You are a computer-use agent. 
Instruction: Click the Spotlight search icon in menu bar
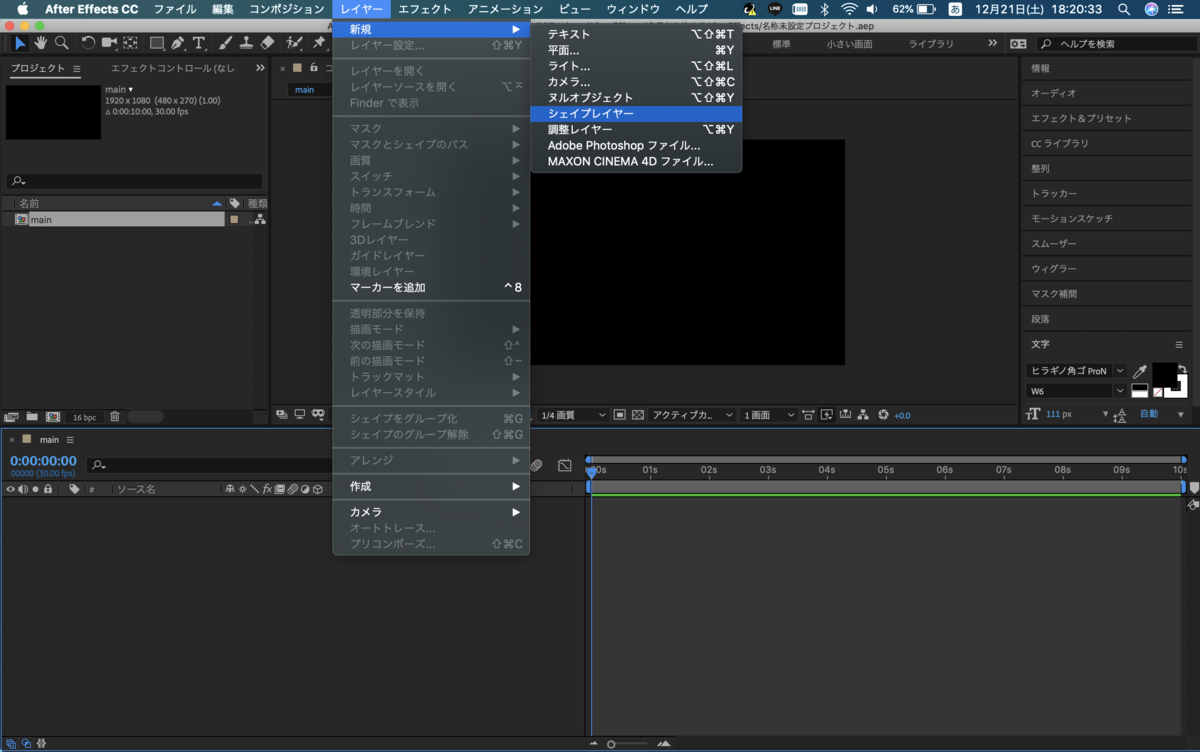click(1125, 9)
